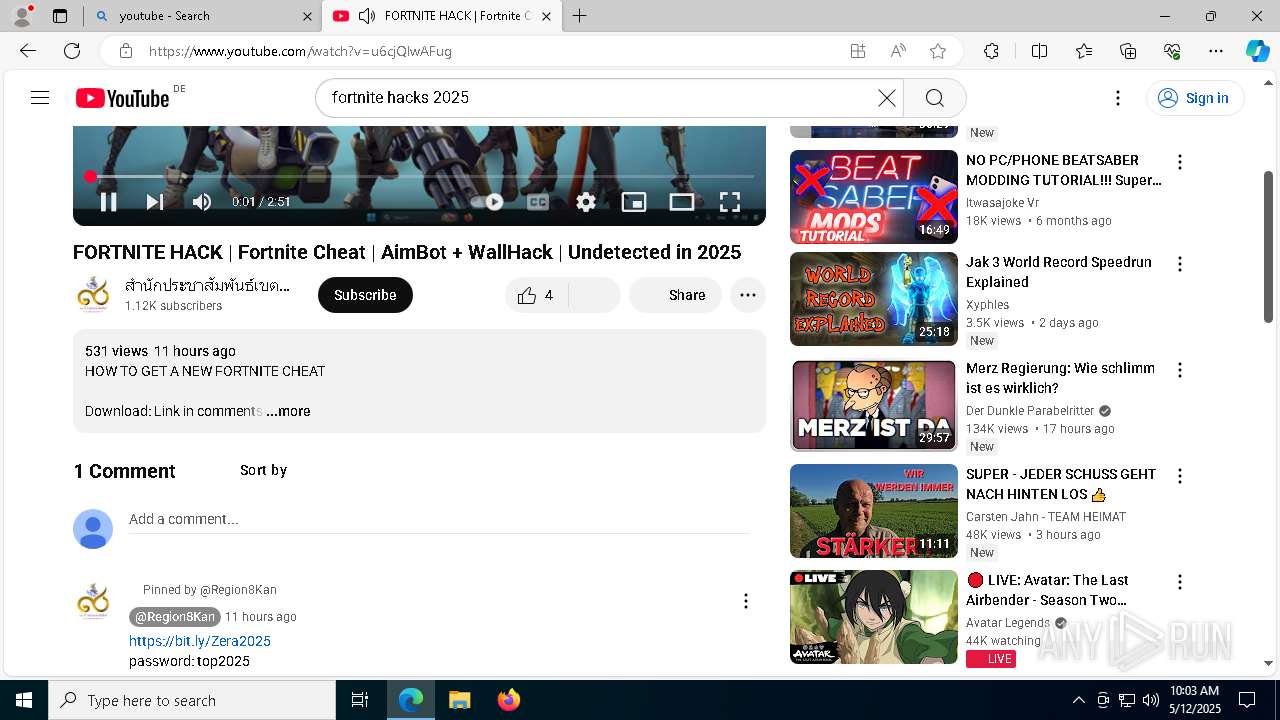Open video player settings gear
Image resolution: width=1280 pixels, height=720 pixels.
click(x=586, y=202)
